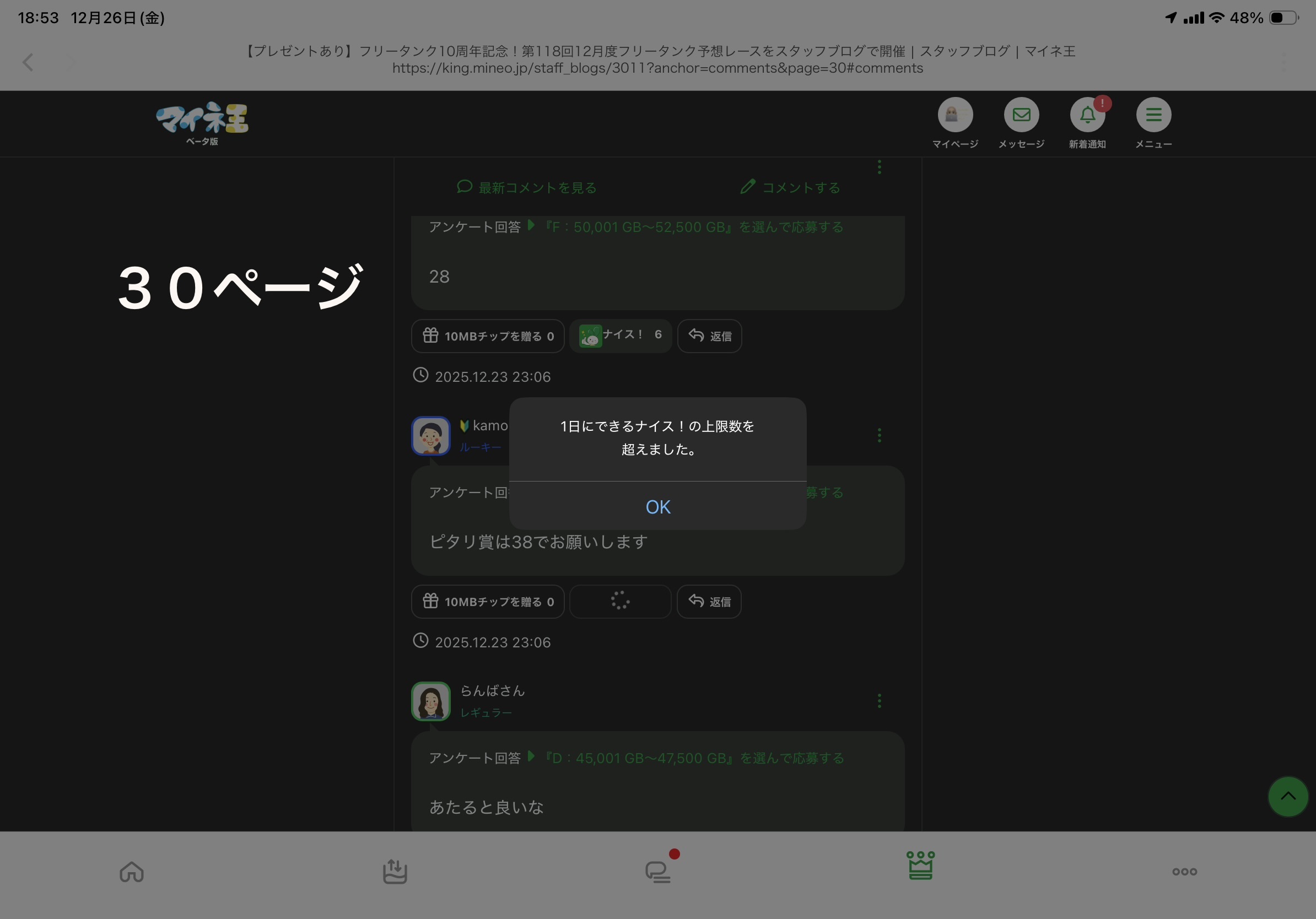Open the マイページ profile icon
1316x919 pixels.
(x=954, y=115)
